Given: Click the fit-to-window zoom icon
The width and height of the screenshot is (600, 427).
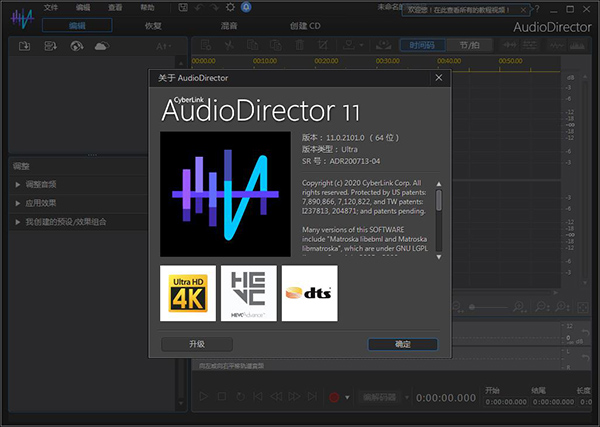Looking at the screenshot, I should click(583, 307).
